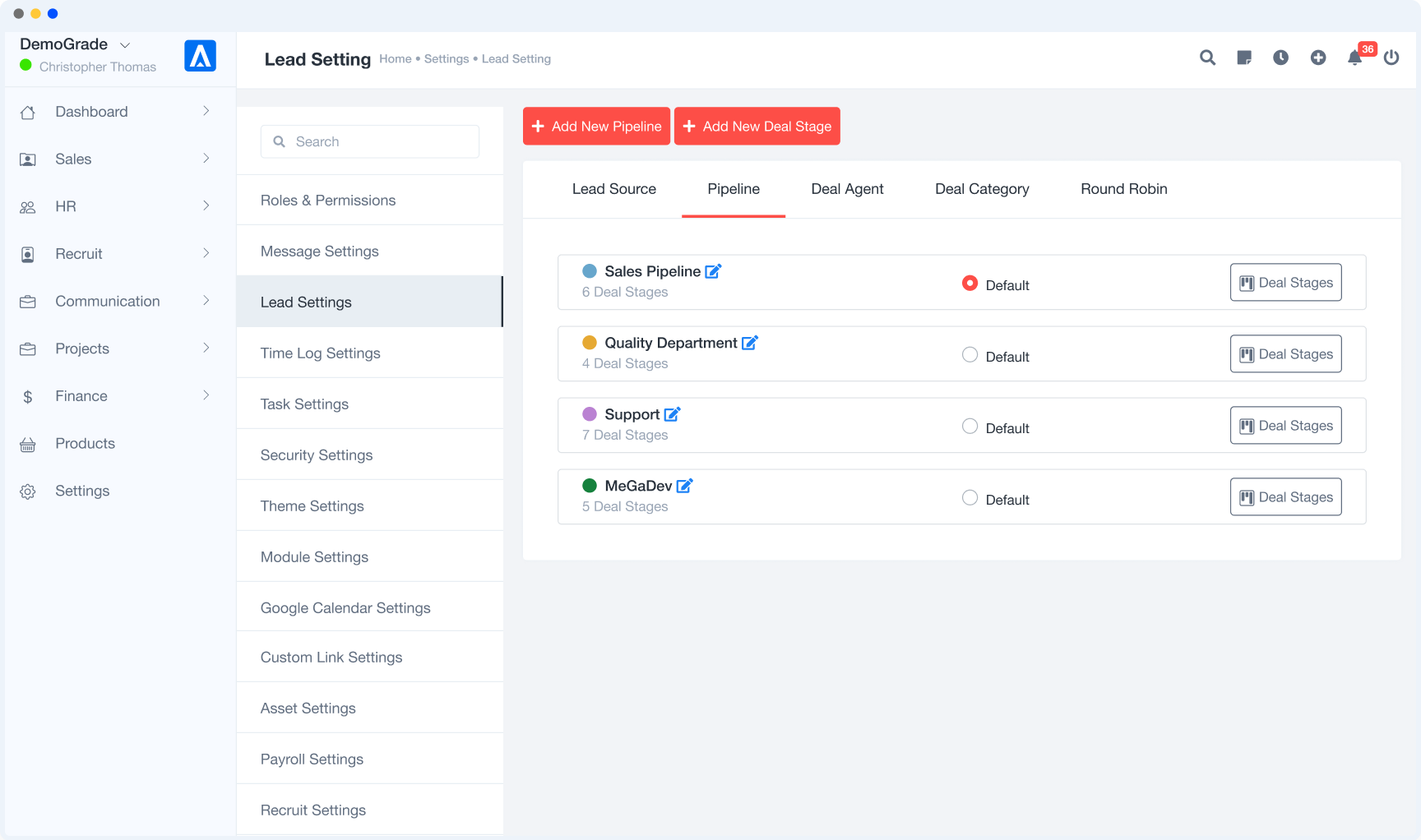The width and height of the screenshot is (1421, 840).
Task: Open Roles & Permissions settings
Action: (370, 200)
